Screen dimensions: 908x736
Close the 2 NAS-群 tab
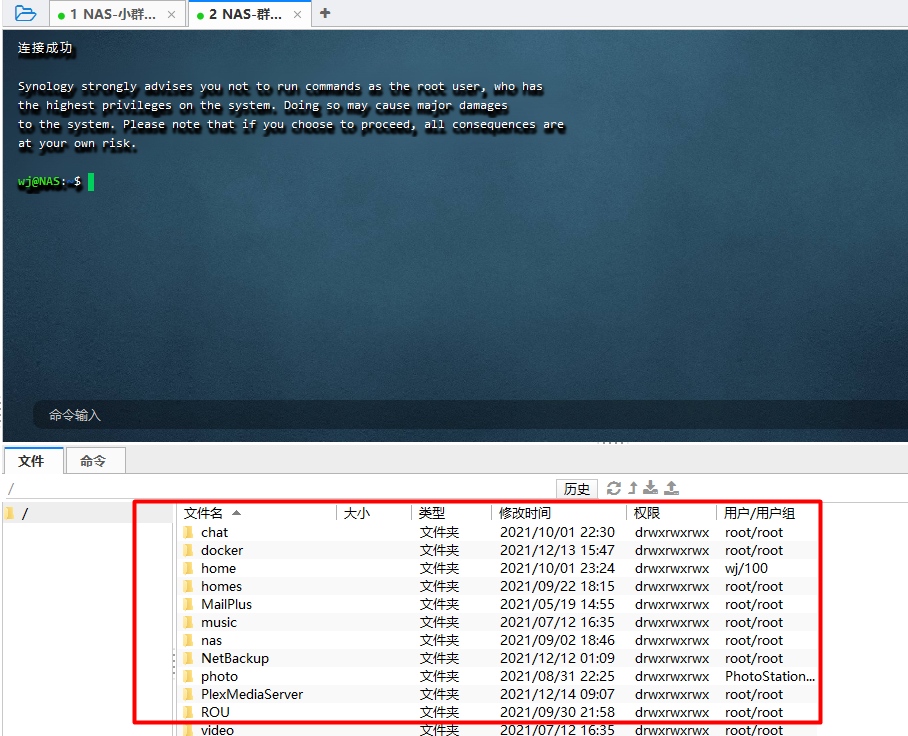[x=297, y=14]
